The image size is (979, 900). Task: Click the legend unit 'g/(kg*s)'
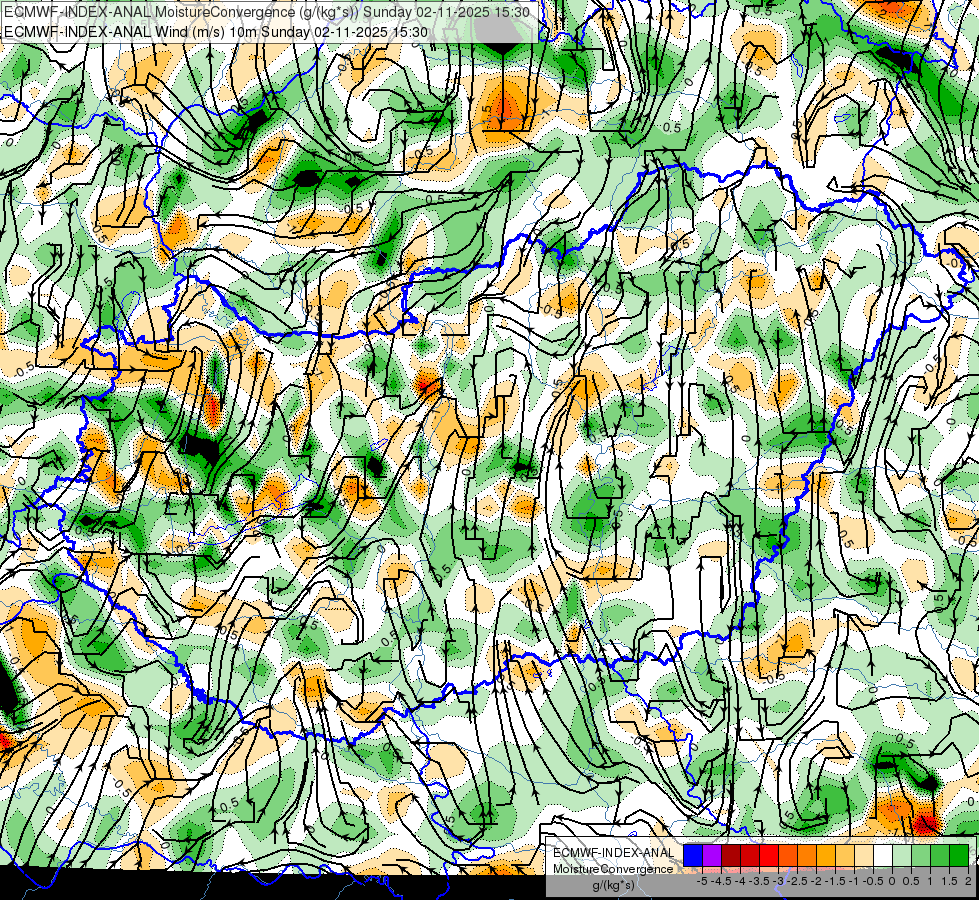613,886
